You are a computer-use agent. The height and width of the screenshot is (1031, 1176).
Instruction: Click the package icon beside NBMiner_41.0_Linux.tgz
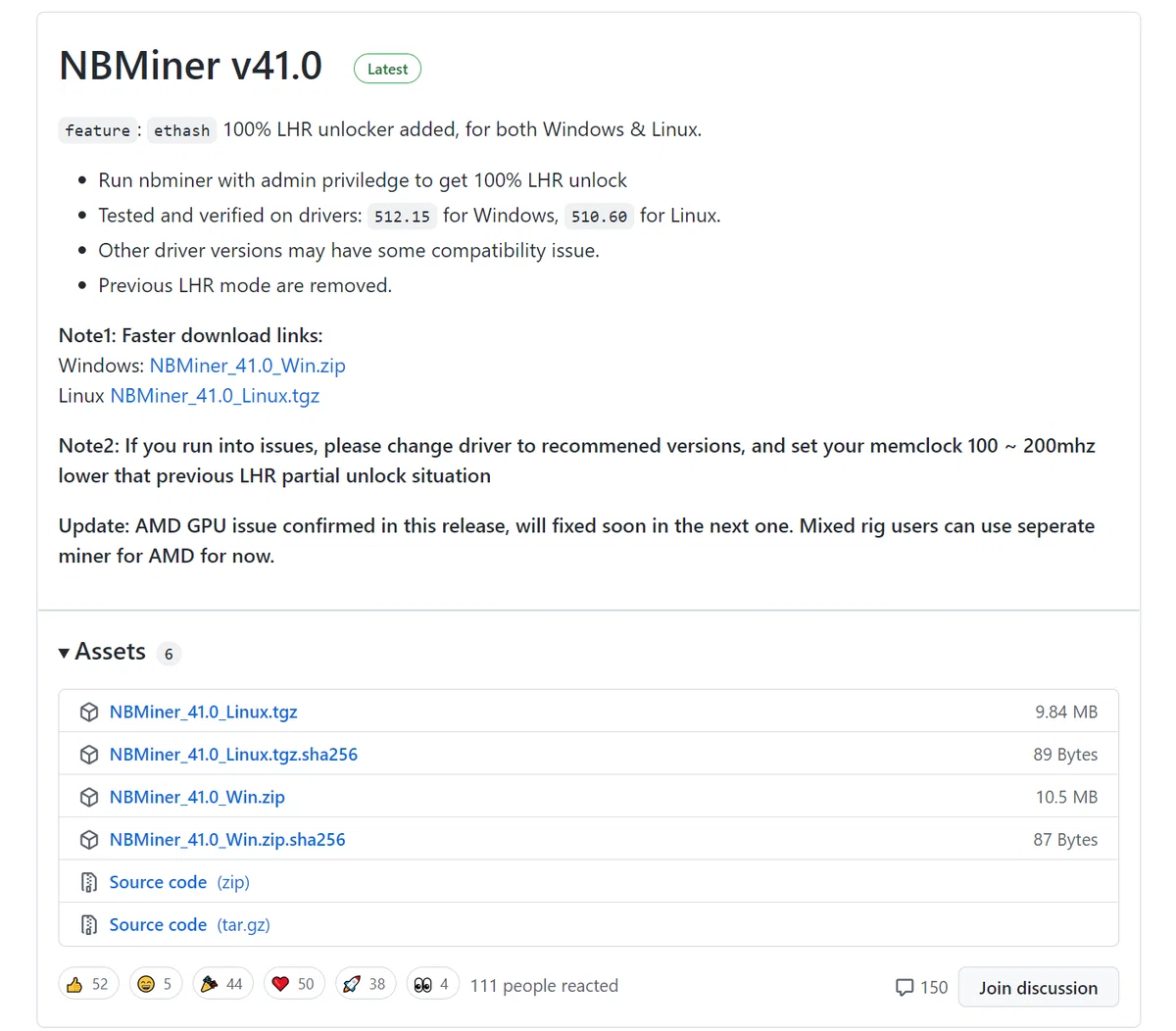click(89, 712)
